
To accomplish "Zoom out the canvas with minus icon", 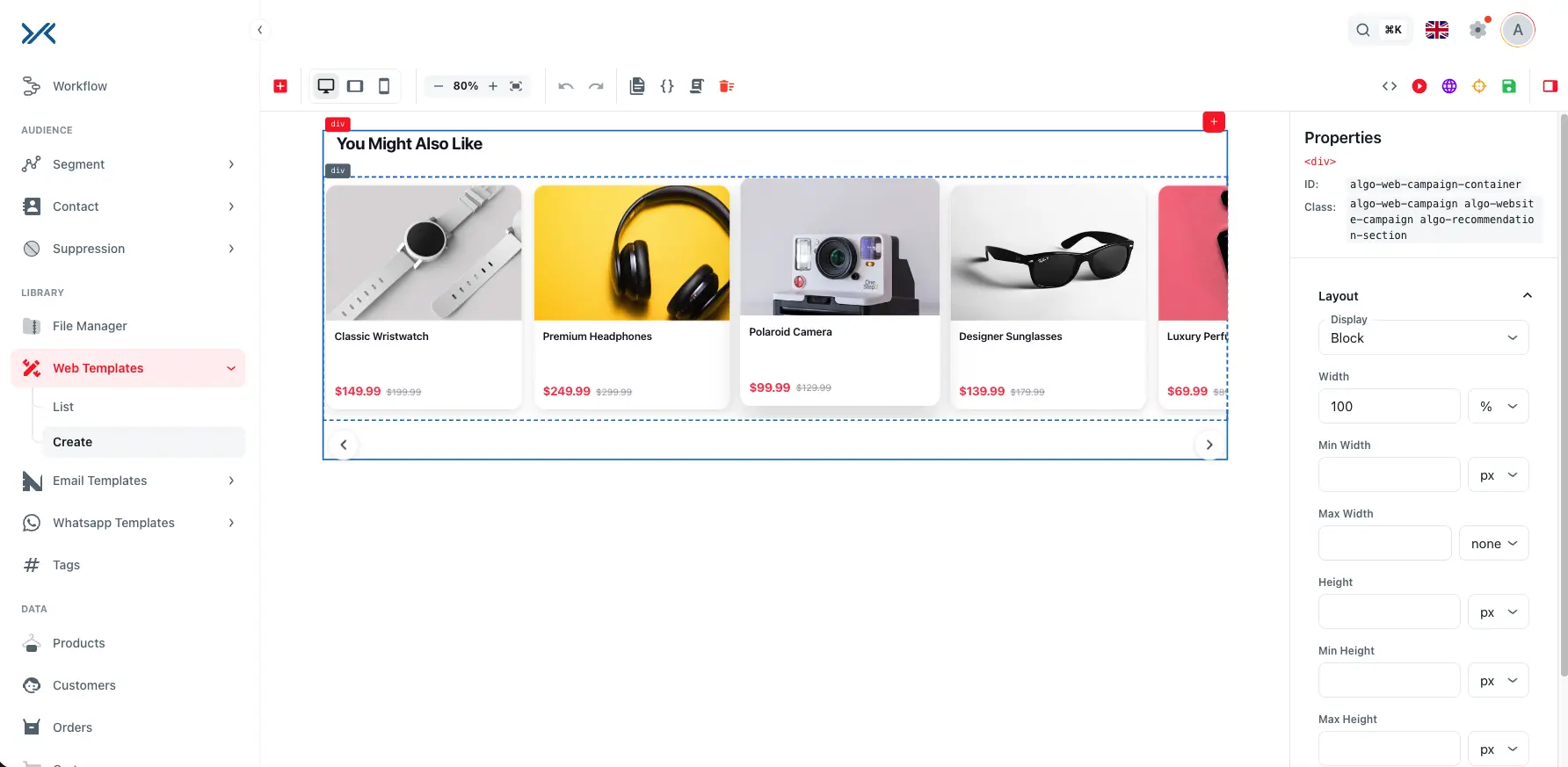I will pos(439,86).
